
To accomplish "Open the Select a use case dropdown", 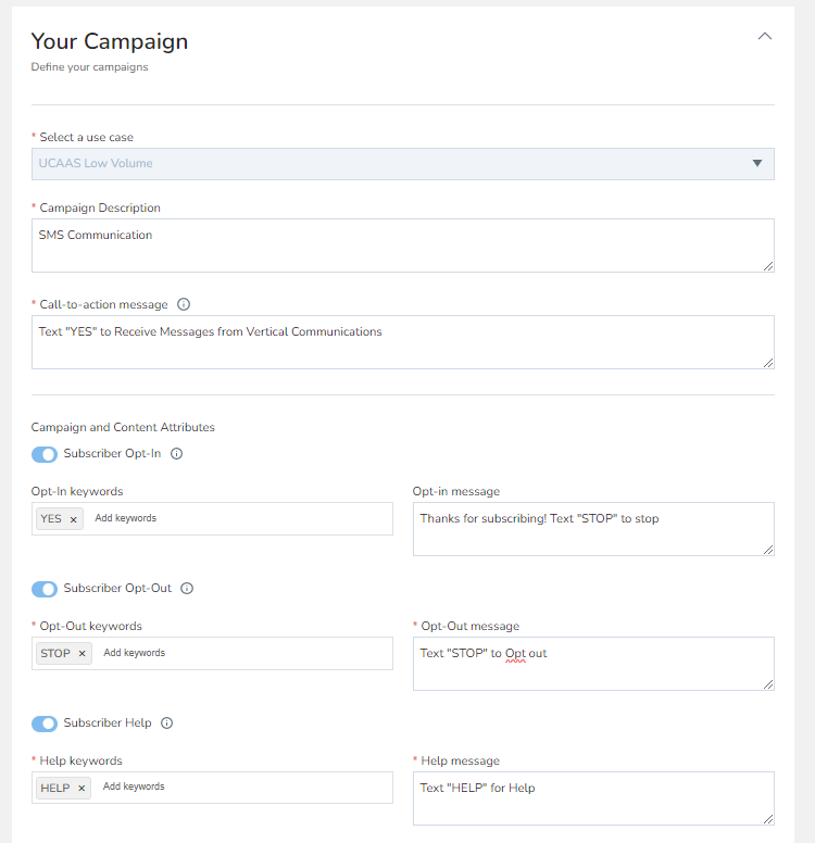I will pos(402,163).
